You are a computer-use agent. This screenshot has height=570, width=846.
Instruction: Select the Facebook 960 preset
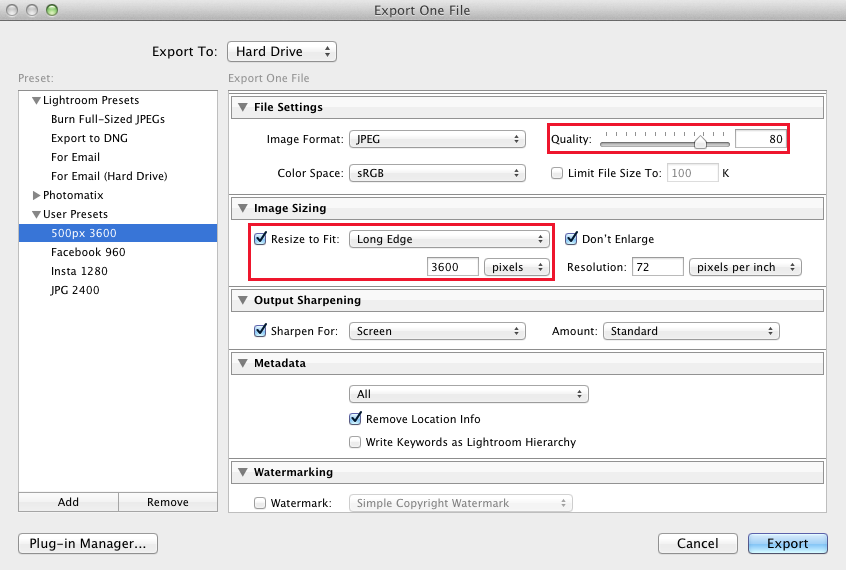click(x=88, y=252)
